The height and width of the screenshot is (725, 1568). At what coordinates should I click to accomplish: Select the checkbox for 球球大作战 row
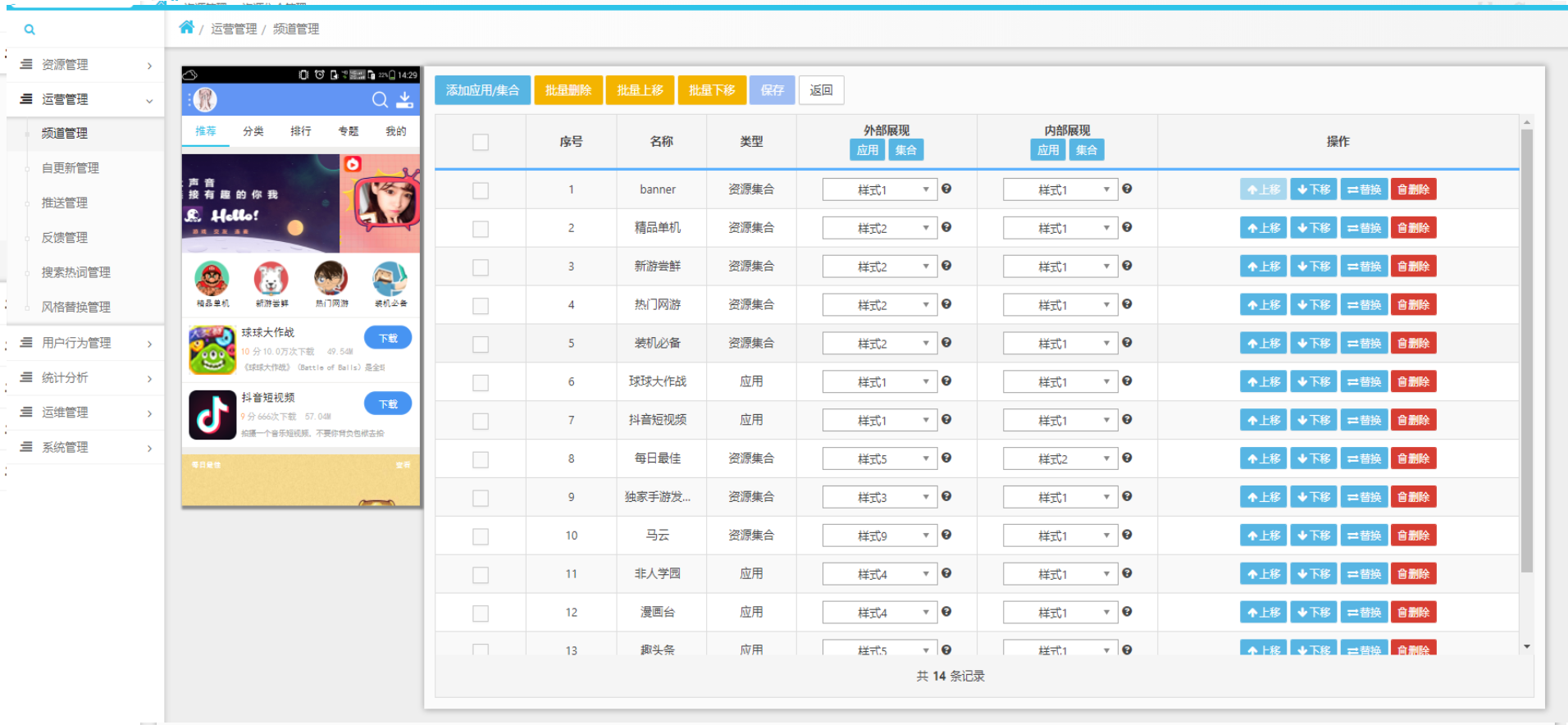(481, 382)
